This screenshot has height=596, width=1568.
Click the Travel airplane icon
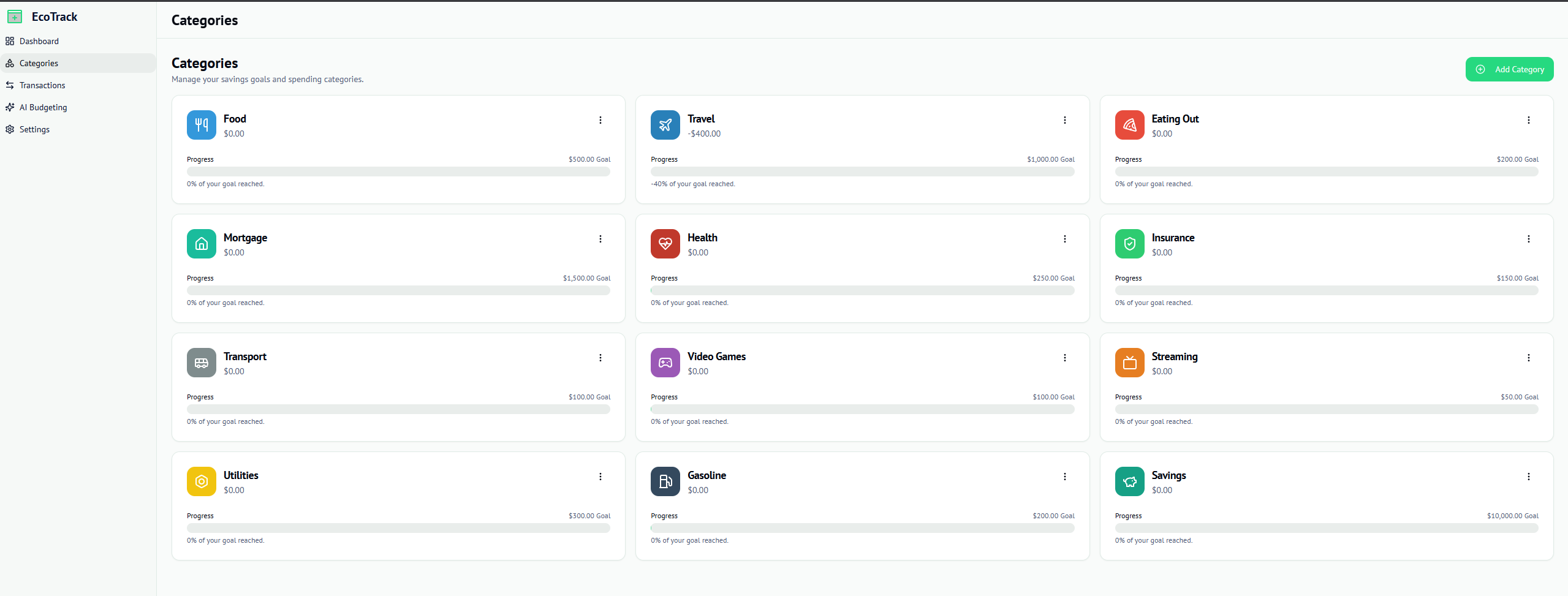click(665, 125)
